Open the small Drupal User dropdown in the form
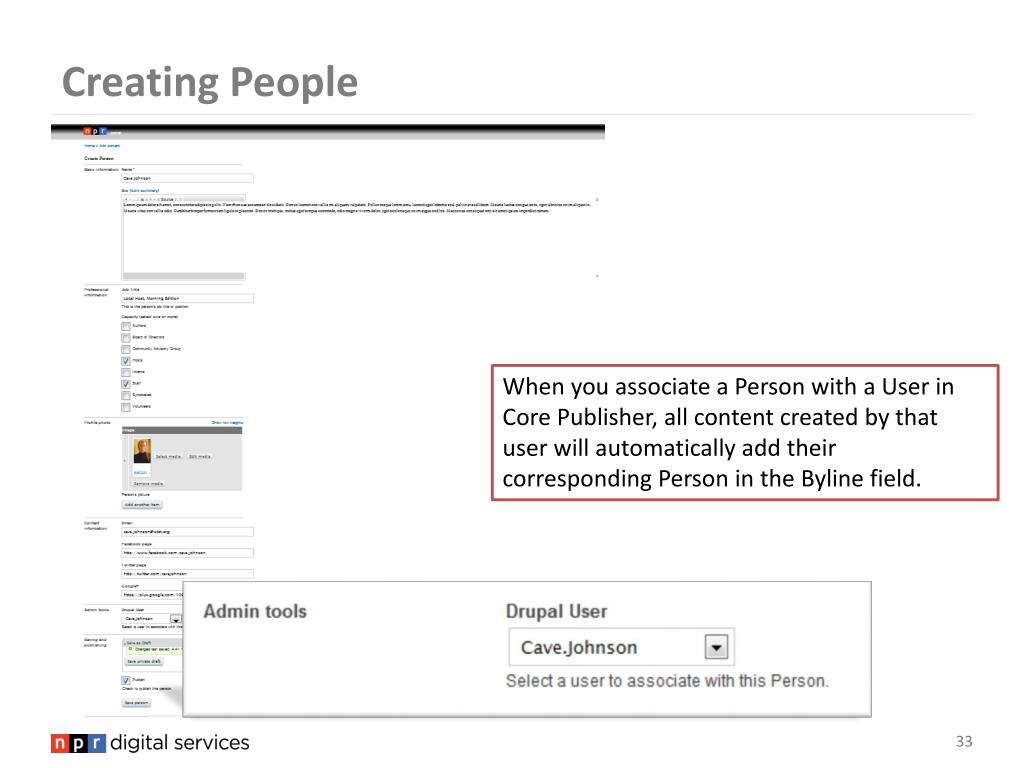 pyautogui.click(x=152, y=618)
